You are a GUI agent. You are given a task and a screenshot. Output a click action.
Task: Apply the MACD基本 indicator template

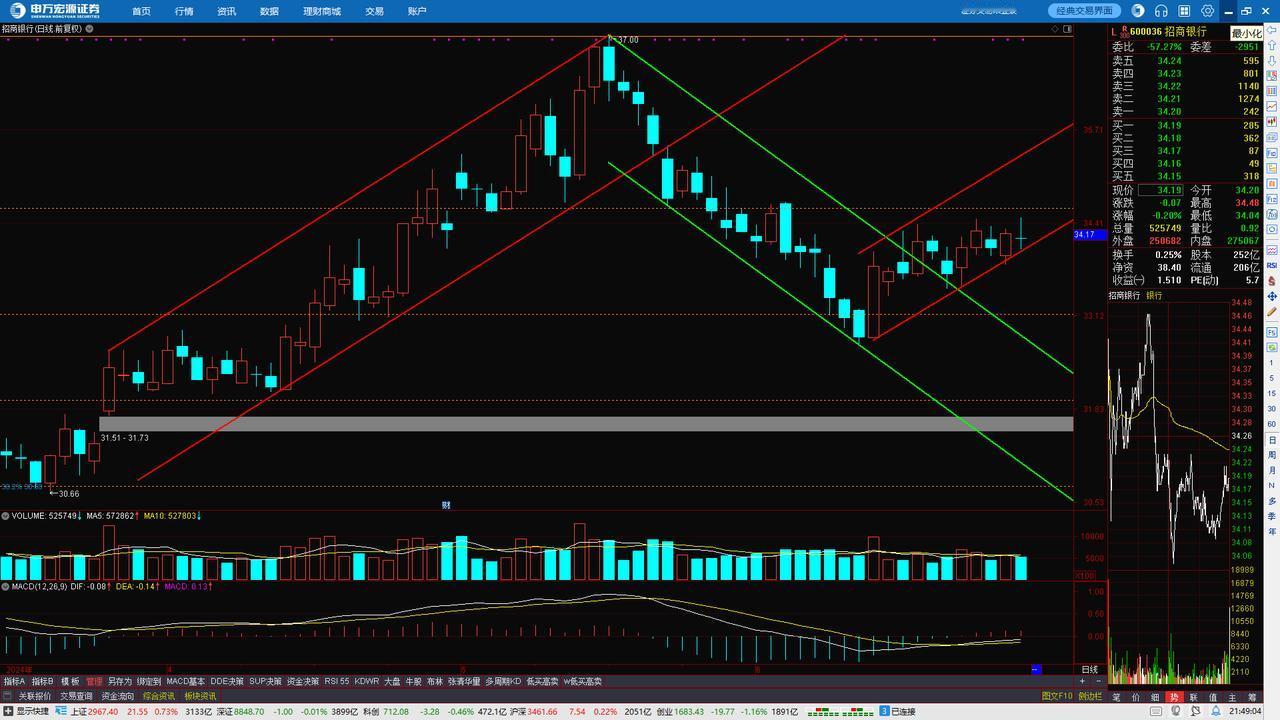pyautogui.click(x=185, y=681)
